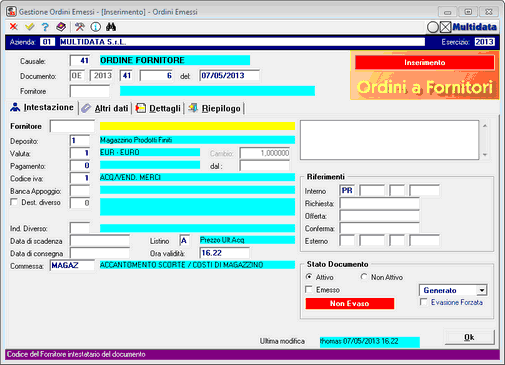Click the Data di consegna field

[x=100, y=253]
